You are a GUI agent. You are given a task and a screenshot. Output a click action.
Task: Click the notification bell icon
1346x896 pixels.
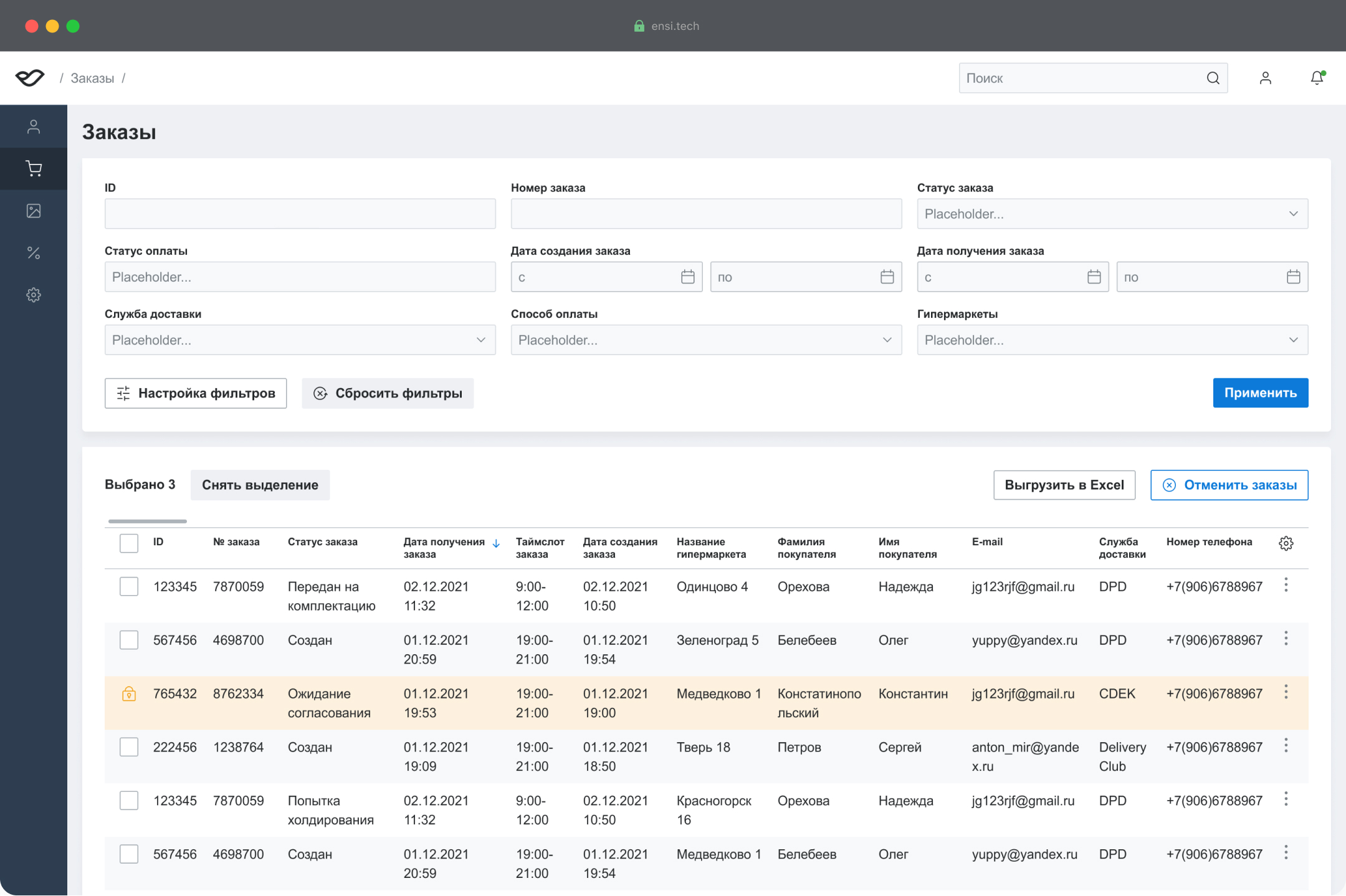point(1317,78)
